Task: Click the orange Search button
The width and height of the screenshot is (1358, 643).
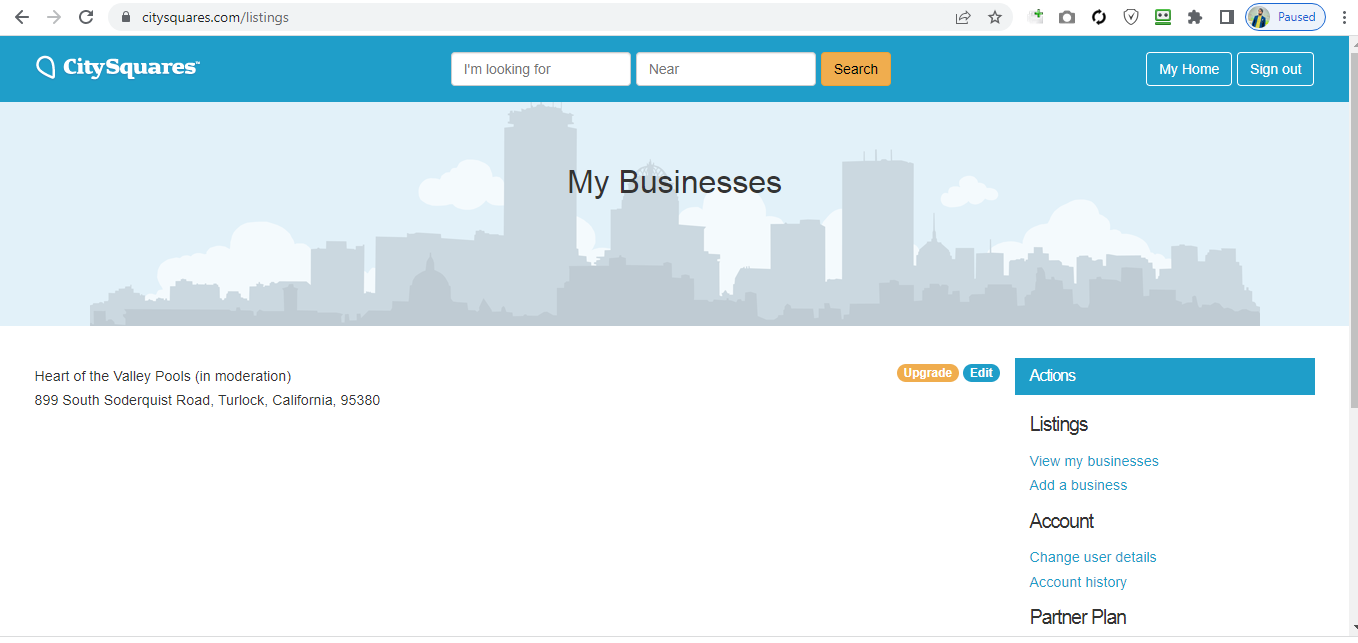Action: pos(856,69)
